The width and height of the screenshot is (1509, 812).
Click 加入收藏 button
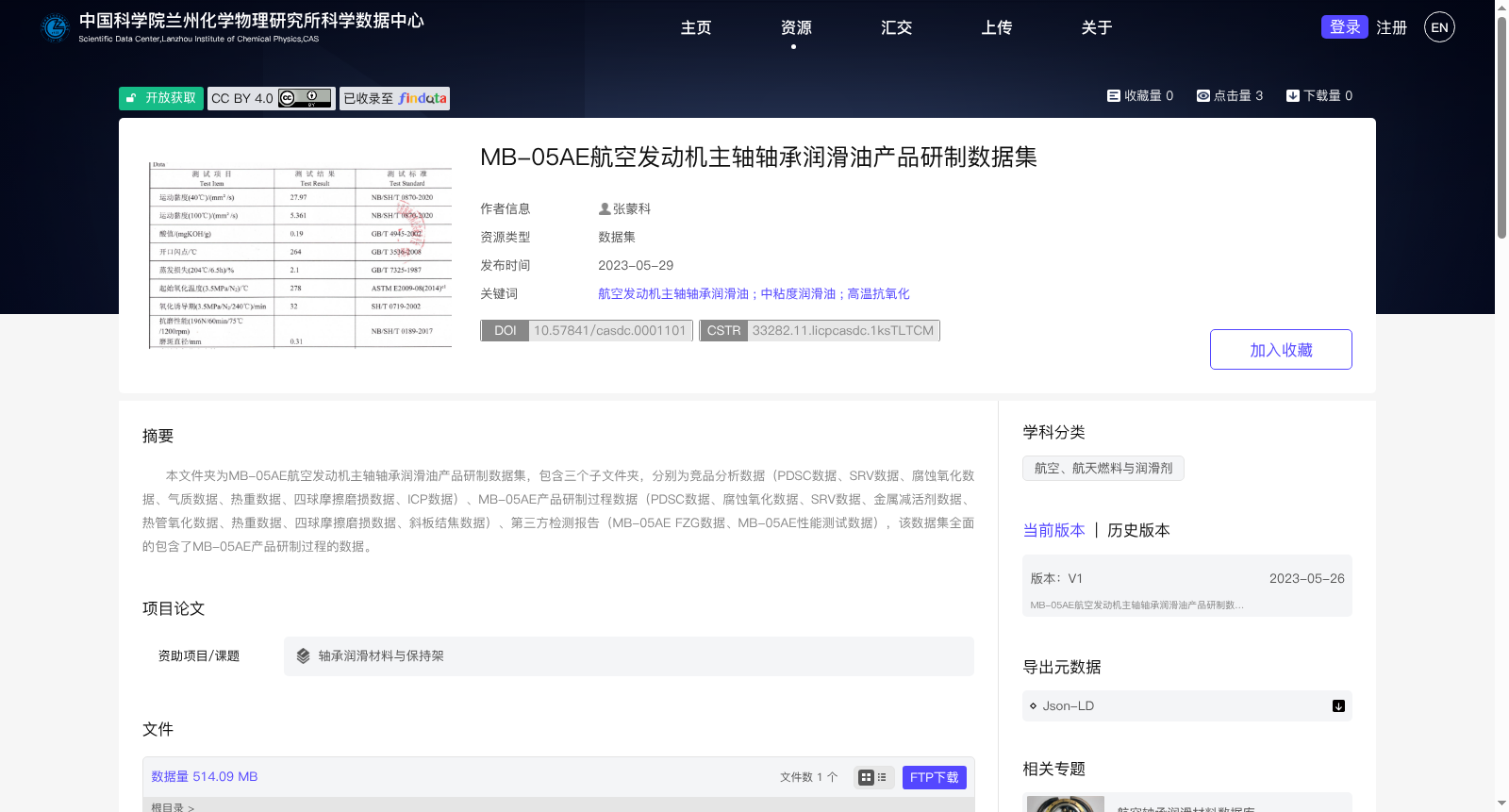[1281, 349]
